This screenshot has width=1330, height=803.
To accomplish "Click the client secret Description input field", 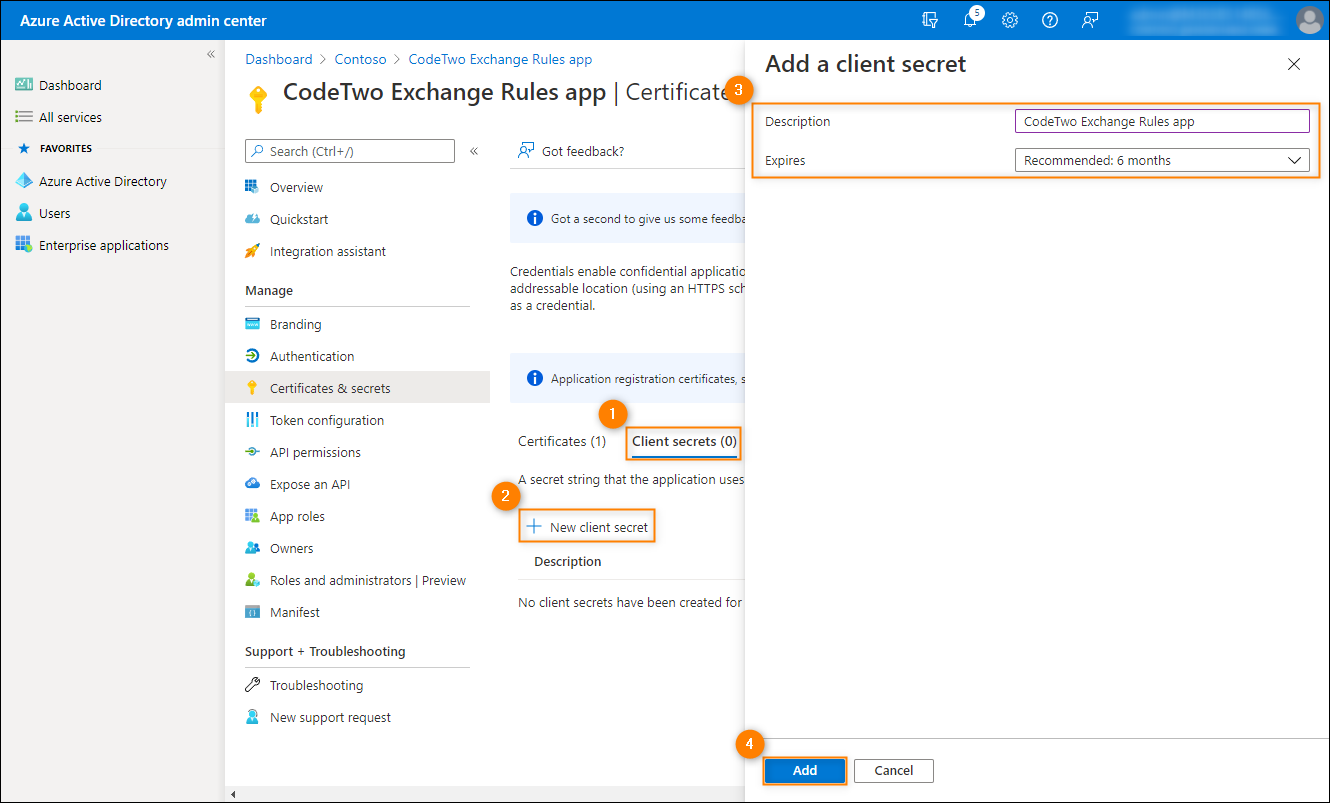I will (x=1162, y=121).
